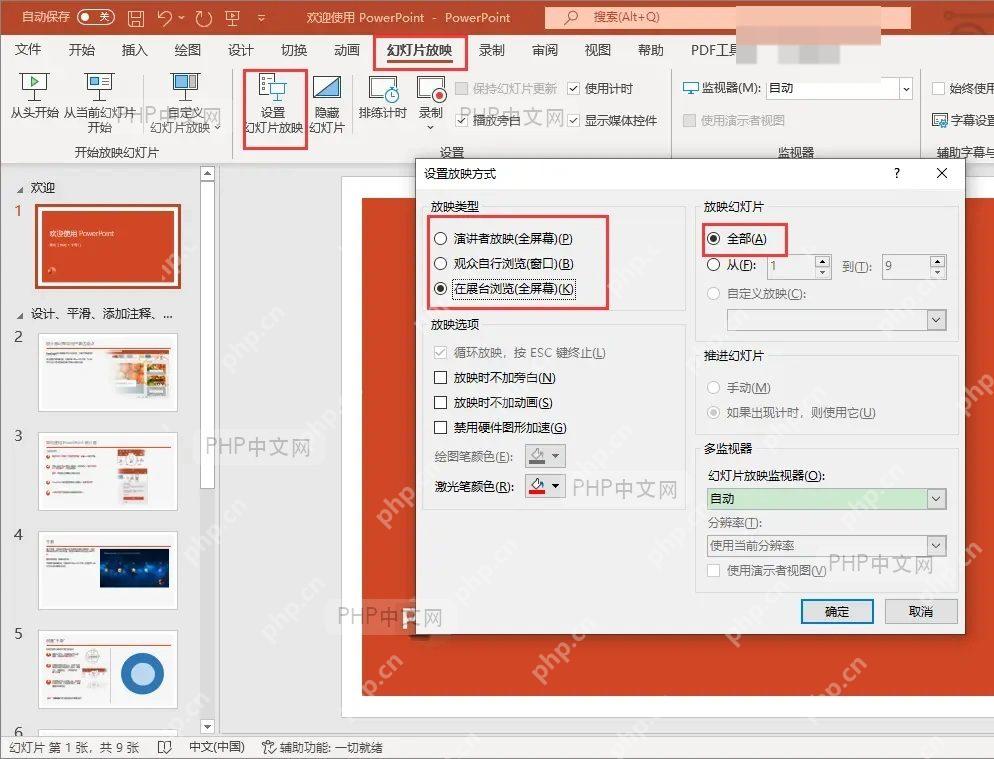Click 设置幻灯片放映 ribbon icon
Screen dimensions: 994x759
point(273,88)
